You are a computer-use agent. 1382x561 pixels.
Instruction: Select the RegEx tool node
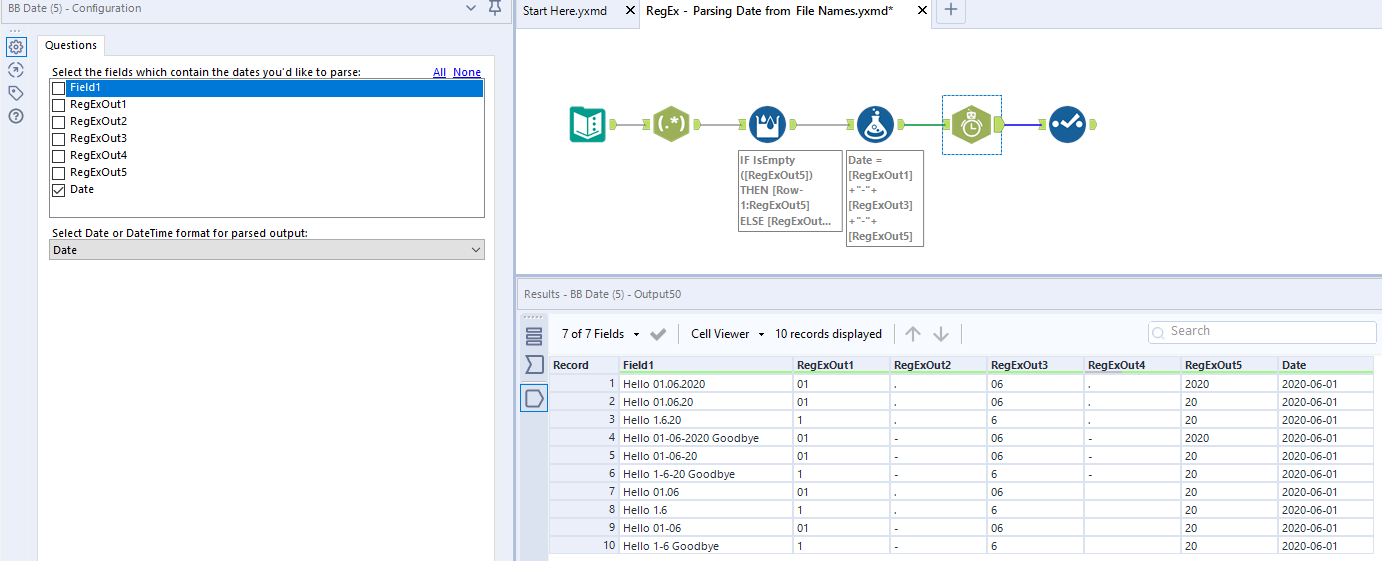[x=671, y=124]
